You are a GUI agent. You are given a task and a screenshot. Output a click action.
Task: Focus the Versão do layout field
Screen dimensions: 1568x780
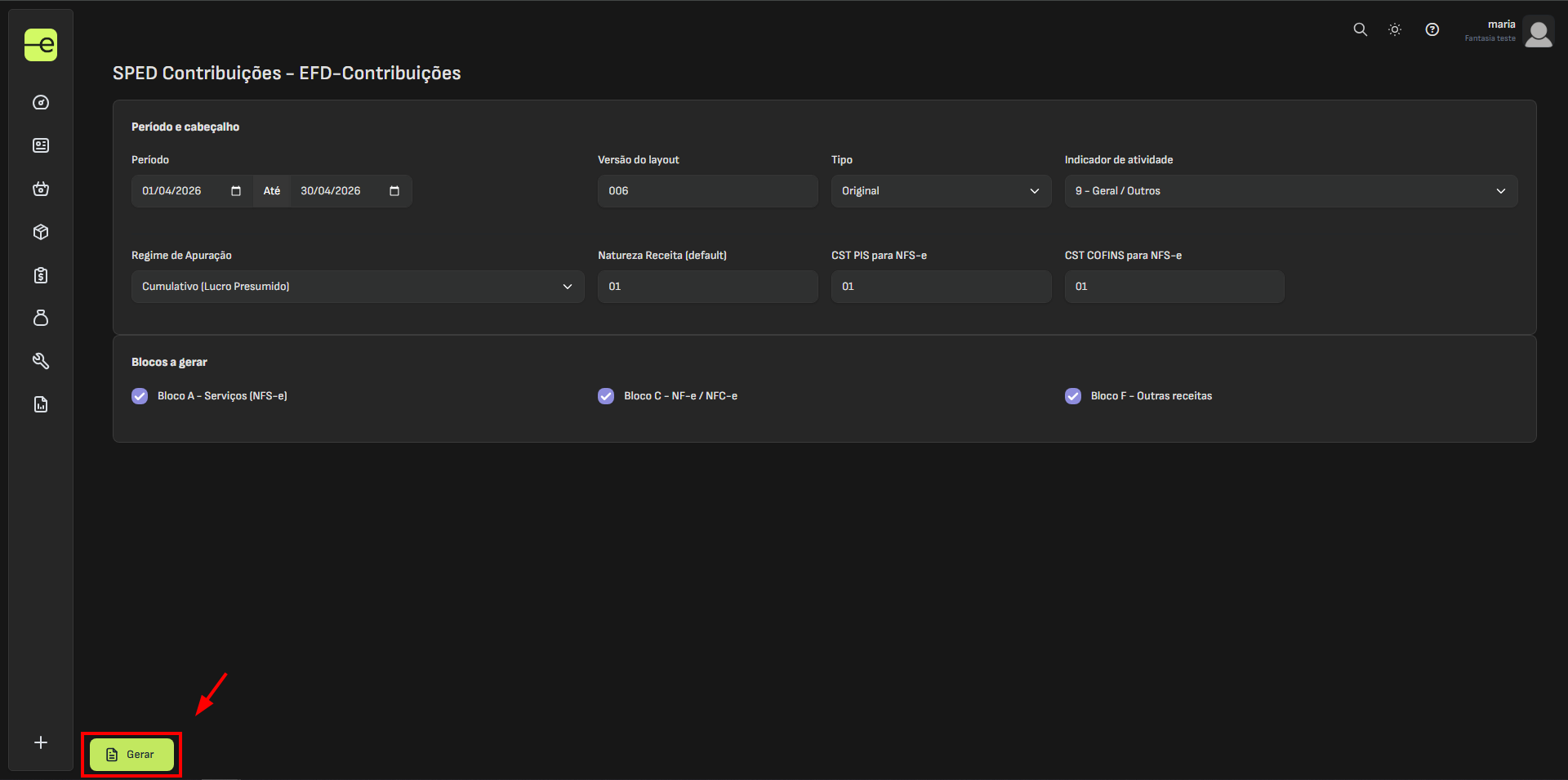[707, 191]
